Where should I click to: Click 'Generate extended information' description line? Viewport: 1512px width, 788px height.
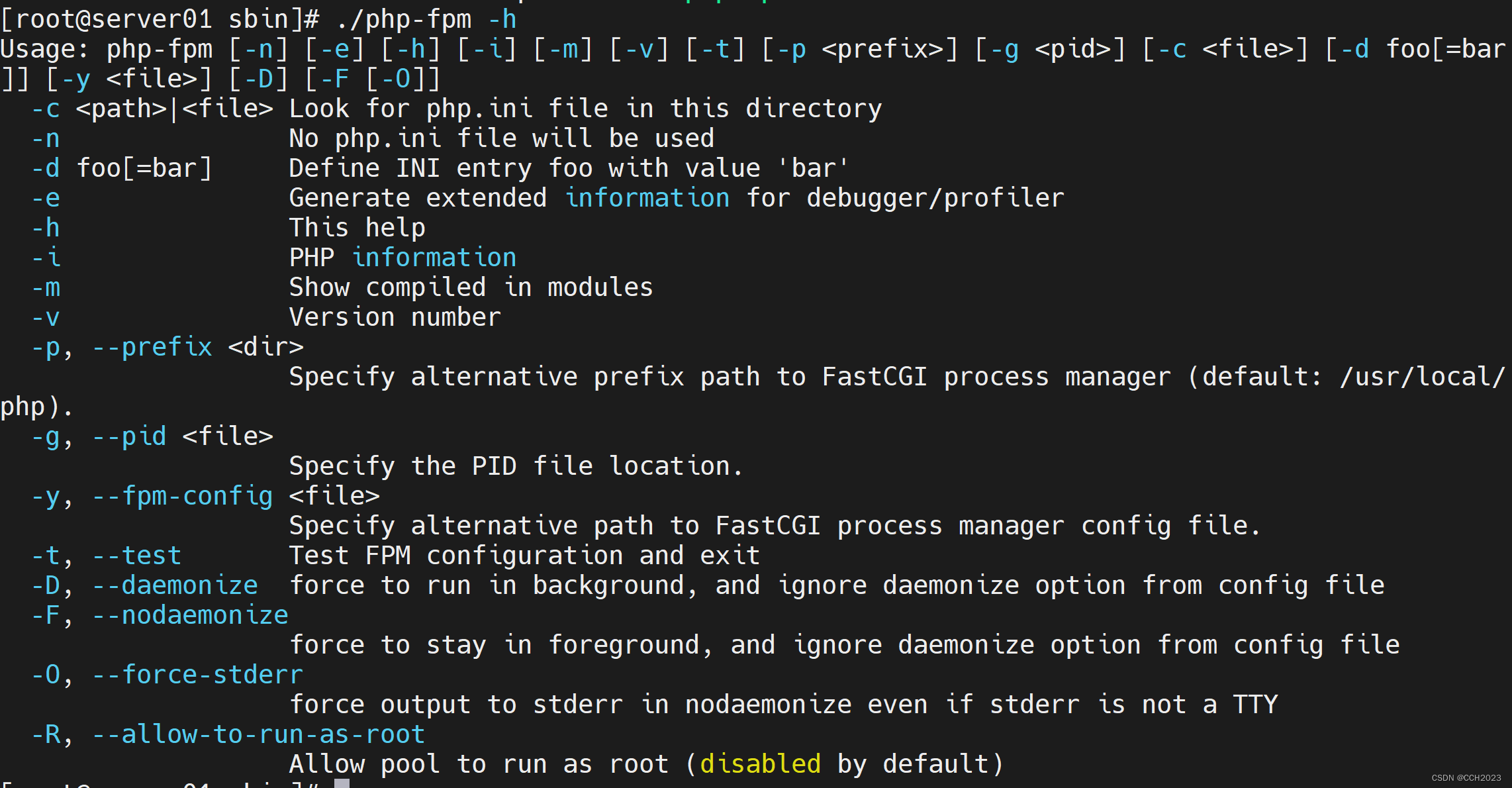(677, 198)
